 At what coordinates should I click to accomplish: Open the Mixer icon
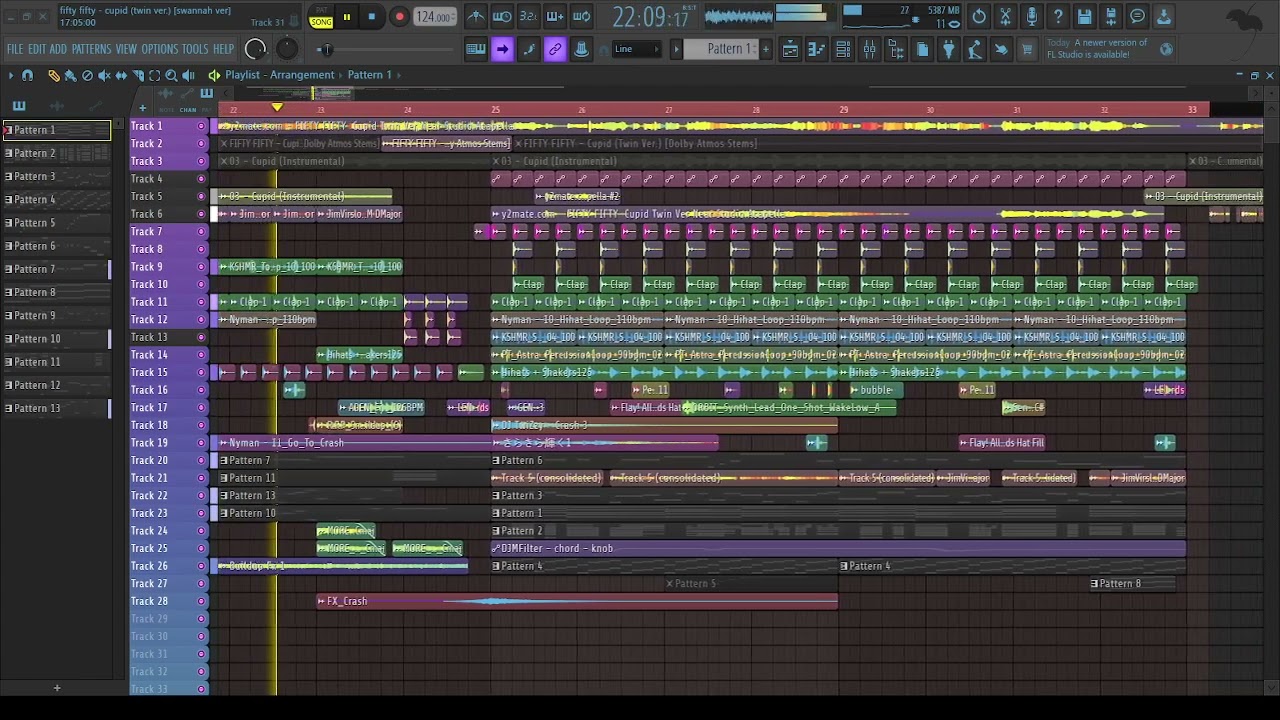(x=870, y=49)
